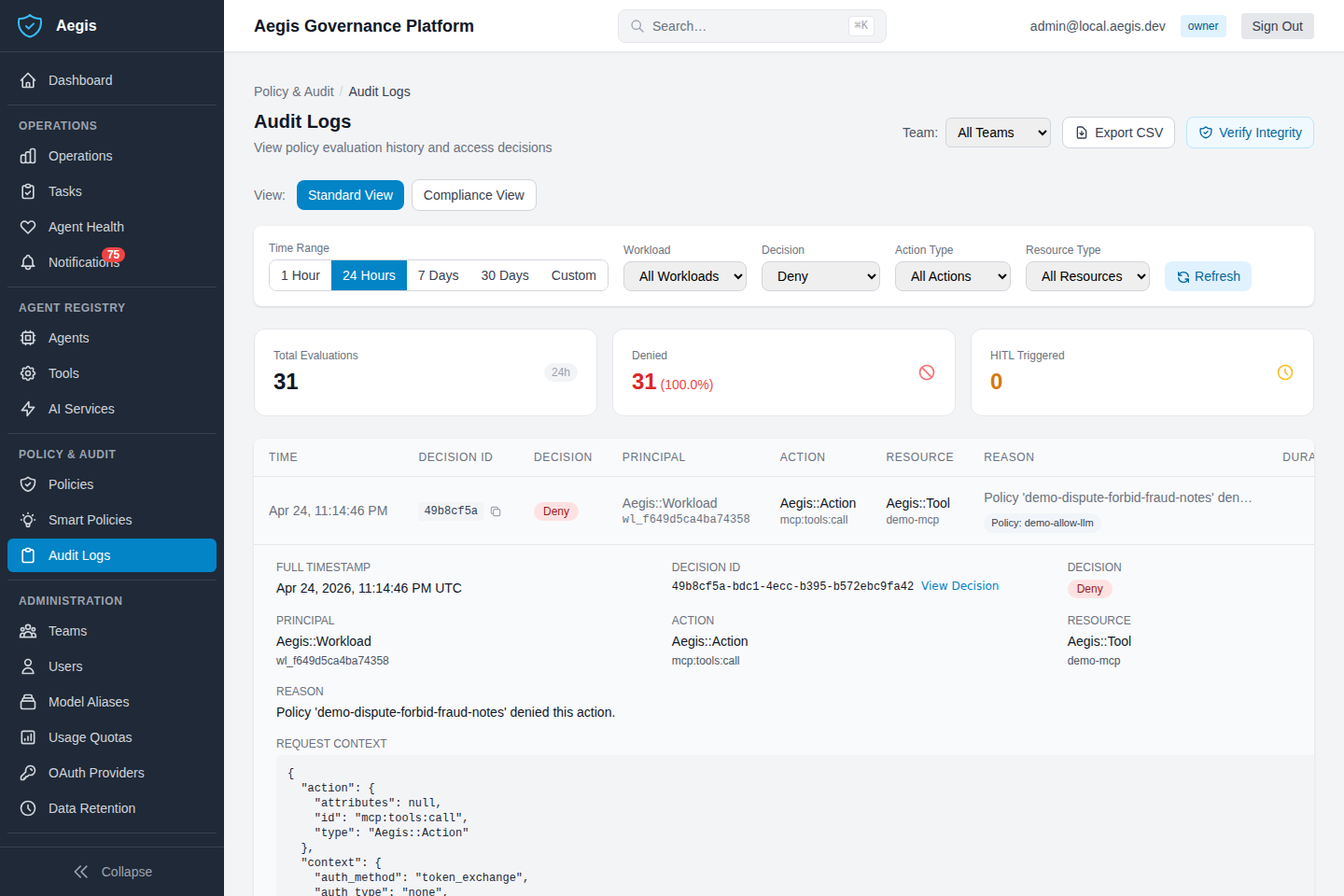
Task: Select Agent Health in the sidebar
Action: (86, 227)
